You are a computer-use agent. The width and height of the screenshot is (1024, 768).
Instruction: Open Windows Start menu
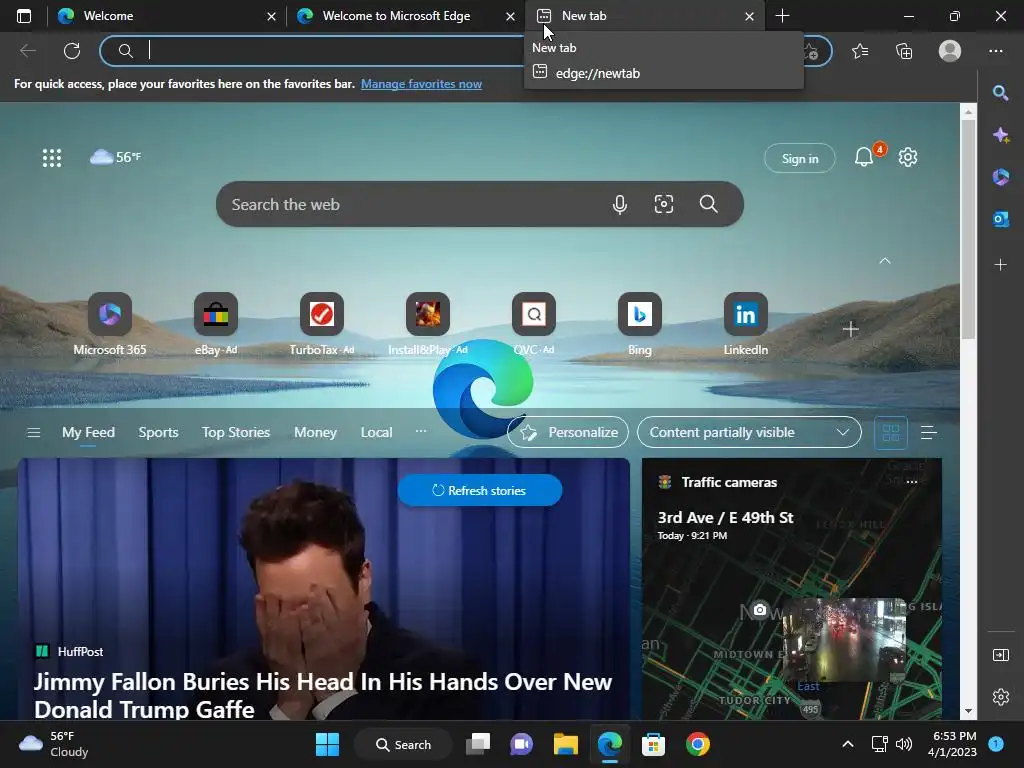tap(327, 744)
